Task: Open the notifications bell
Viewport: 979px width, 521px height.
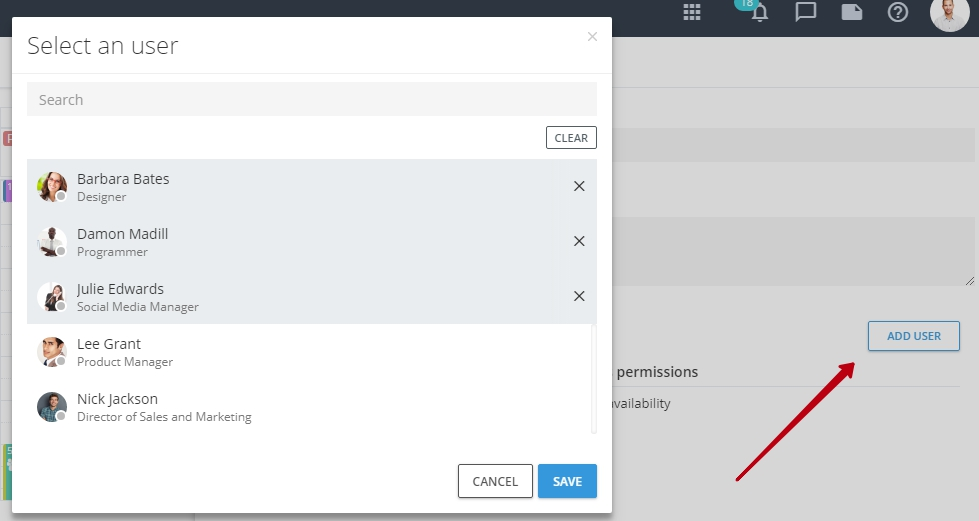Action: 759,12
